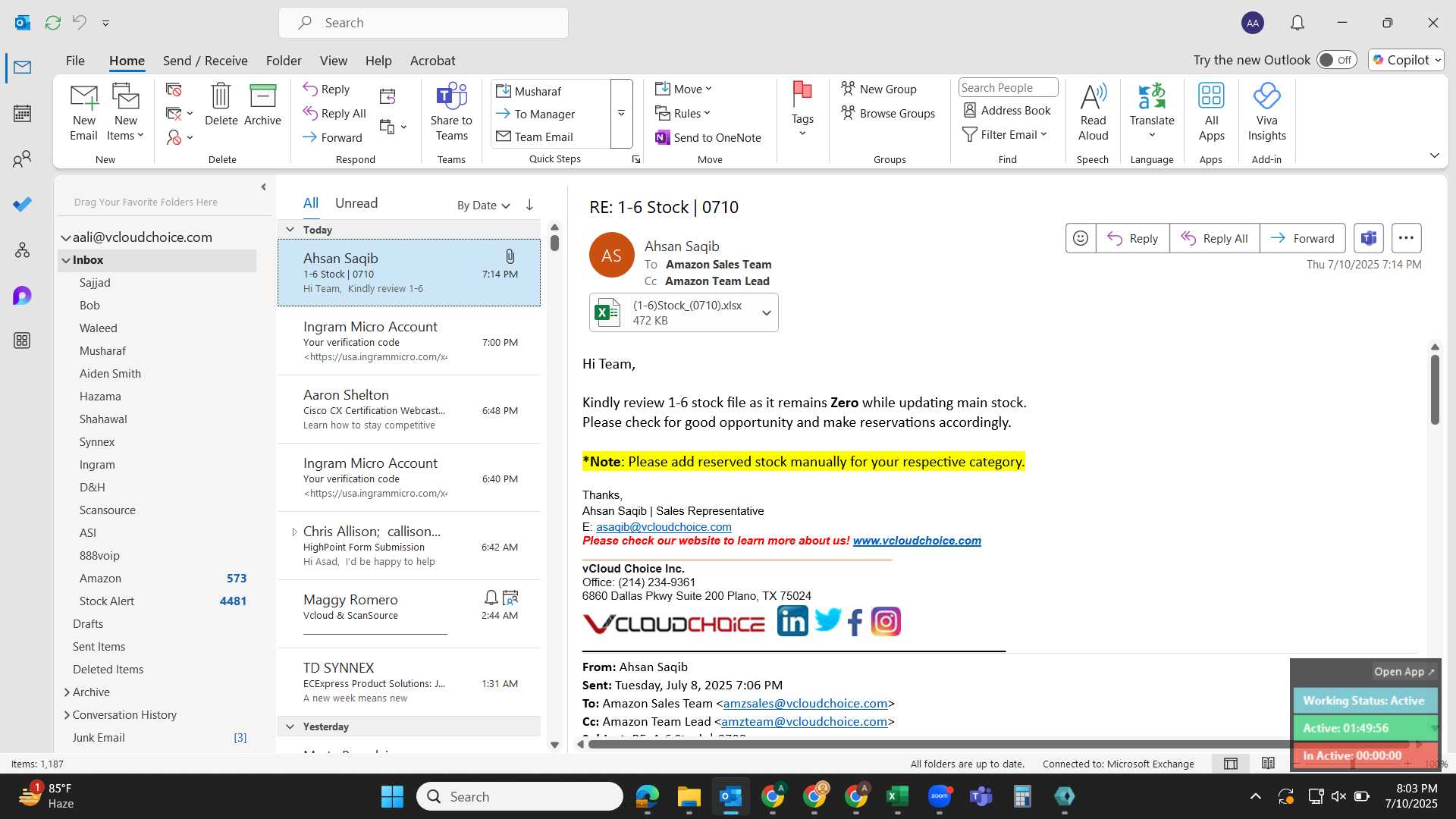
Task: Switch to Reading view in status bar
Action: tap(1268, 764)
